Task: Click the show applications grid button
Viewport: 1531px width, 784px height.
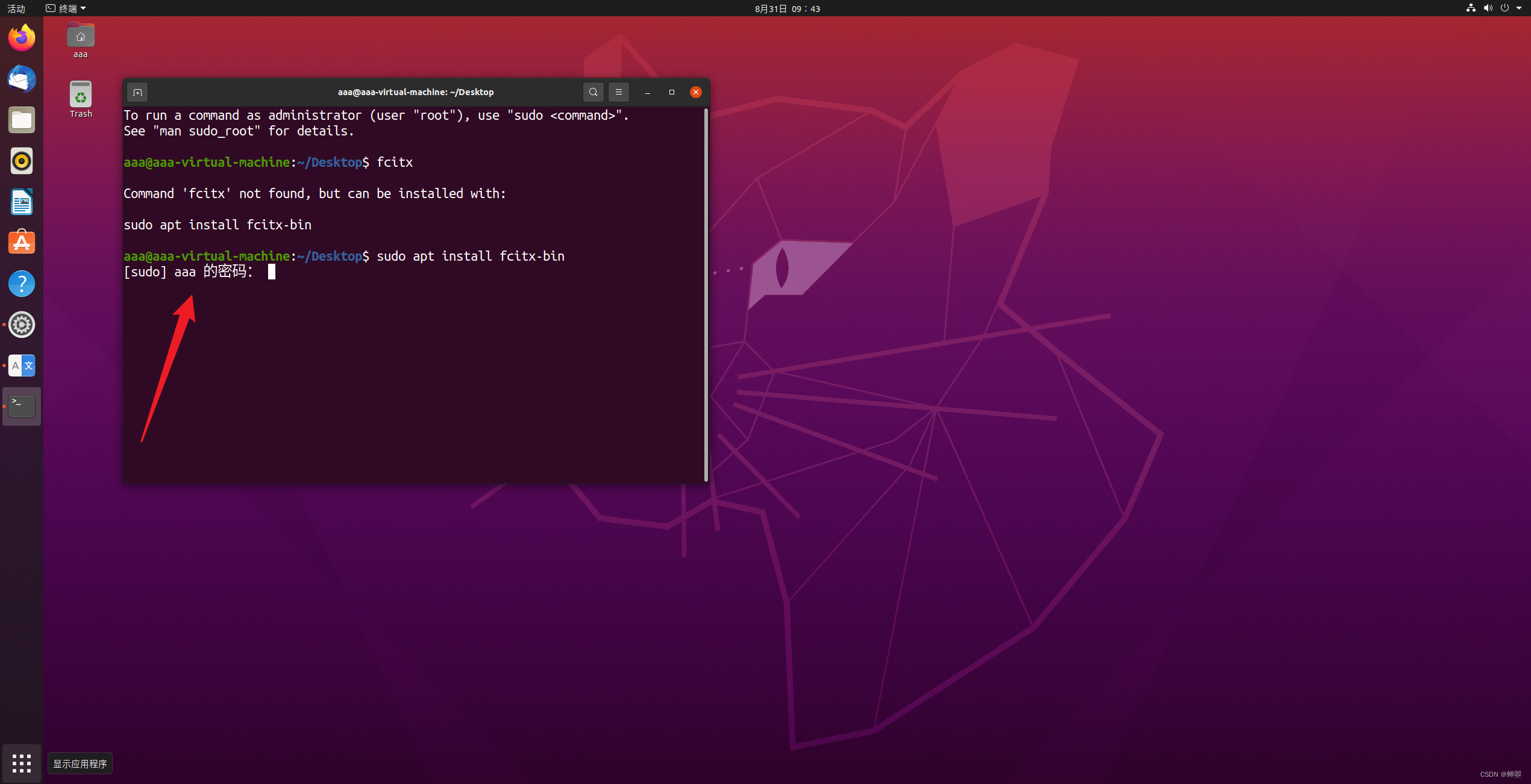Action: pyautogui.click(x=22, y=763)
